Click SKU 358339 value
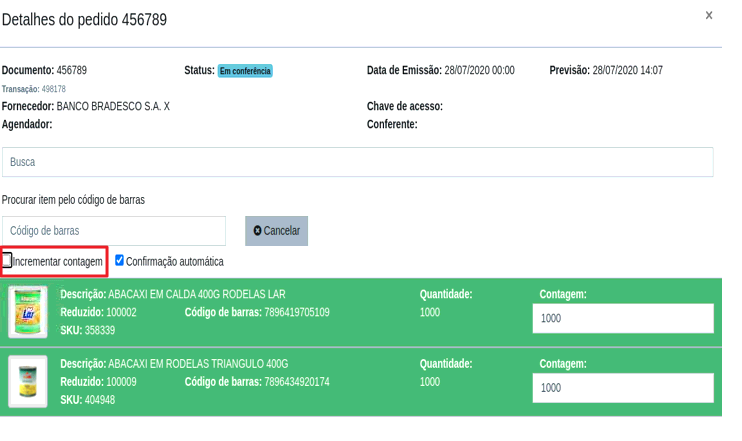The height and width of the screenshot is (441, 742). tap(100, 330)
